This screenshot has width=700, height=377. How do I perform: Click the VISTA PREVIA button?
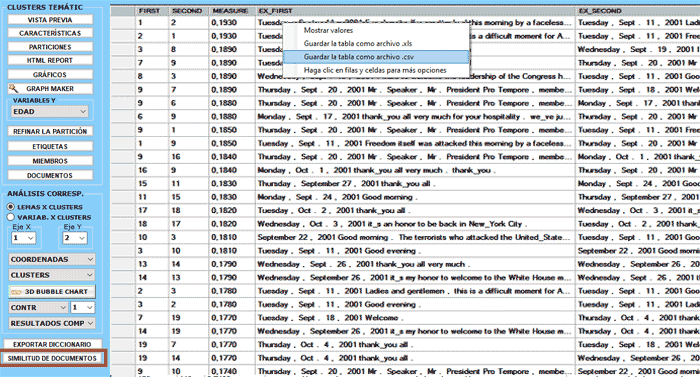(50, 20)
